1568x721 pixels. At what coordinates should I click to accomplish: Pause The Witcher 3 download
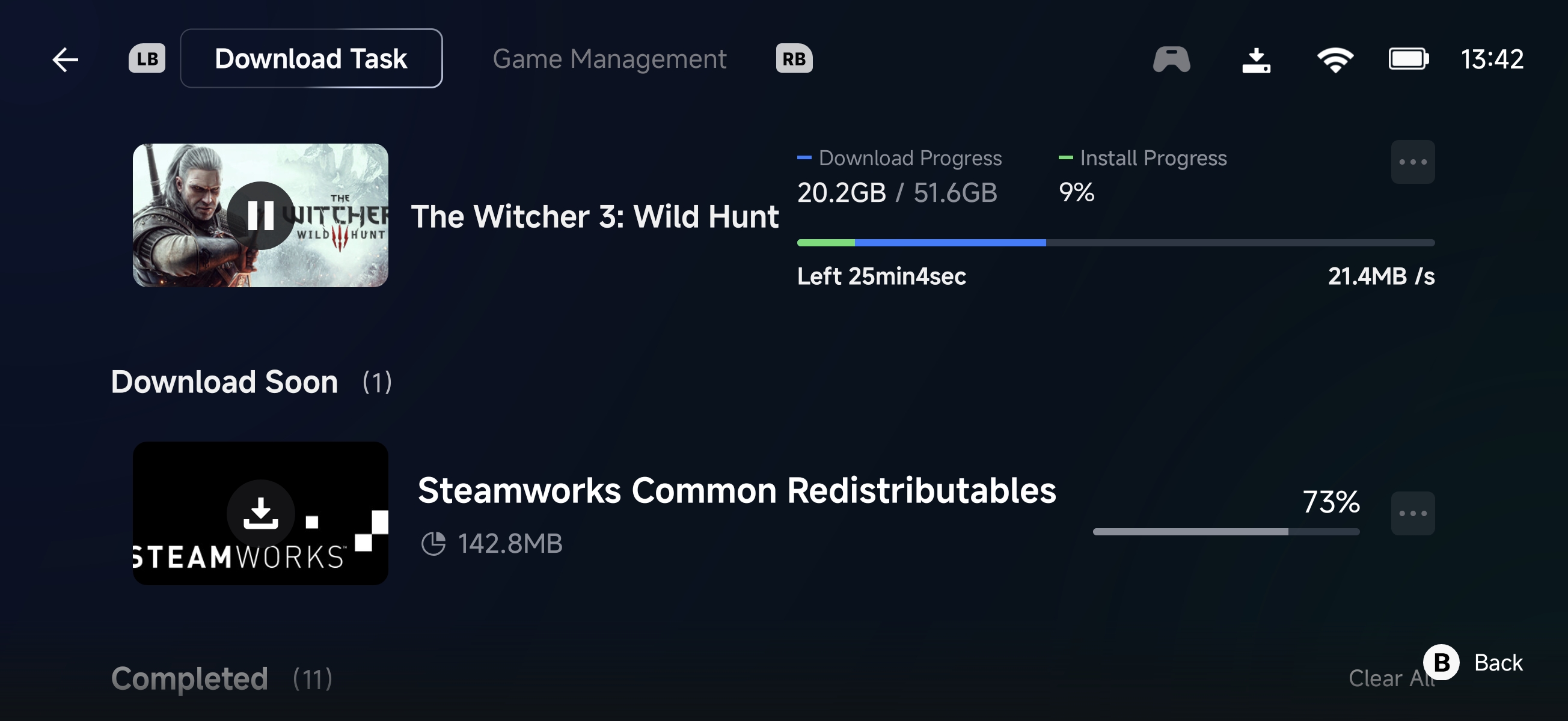click(260, 215)
